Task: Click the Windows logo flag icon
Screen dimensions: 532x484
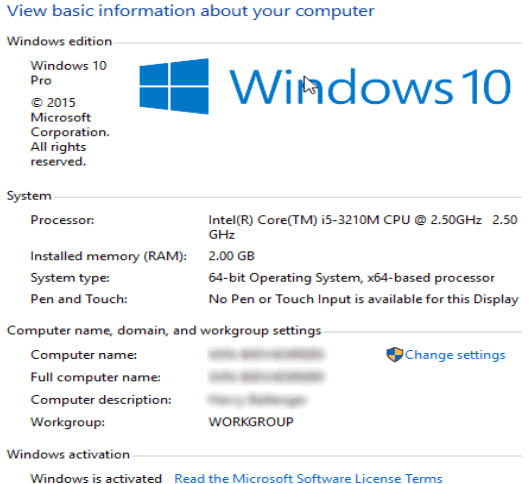Action: tap(174, 86)
